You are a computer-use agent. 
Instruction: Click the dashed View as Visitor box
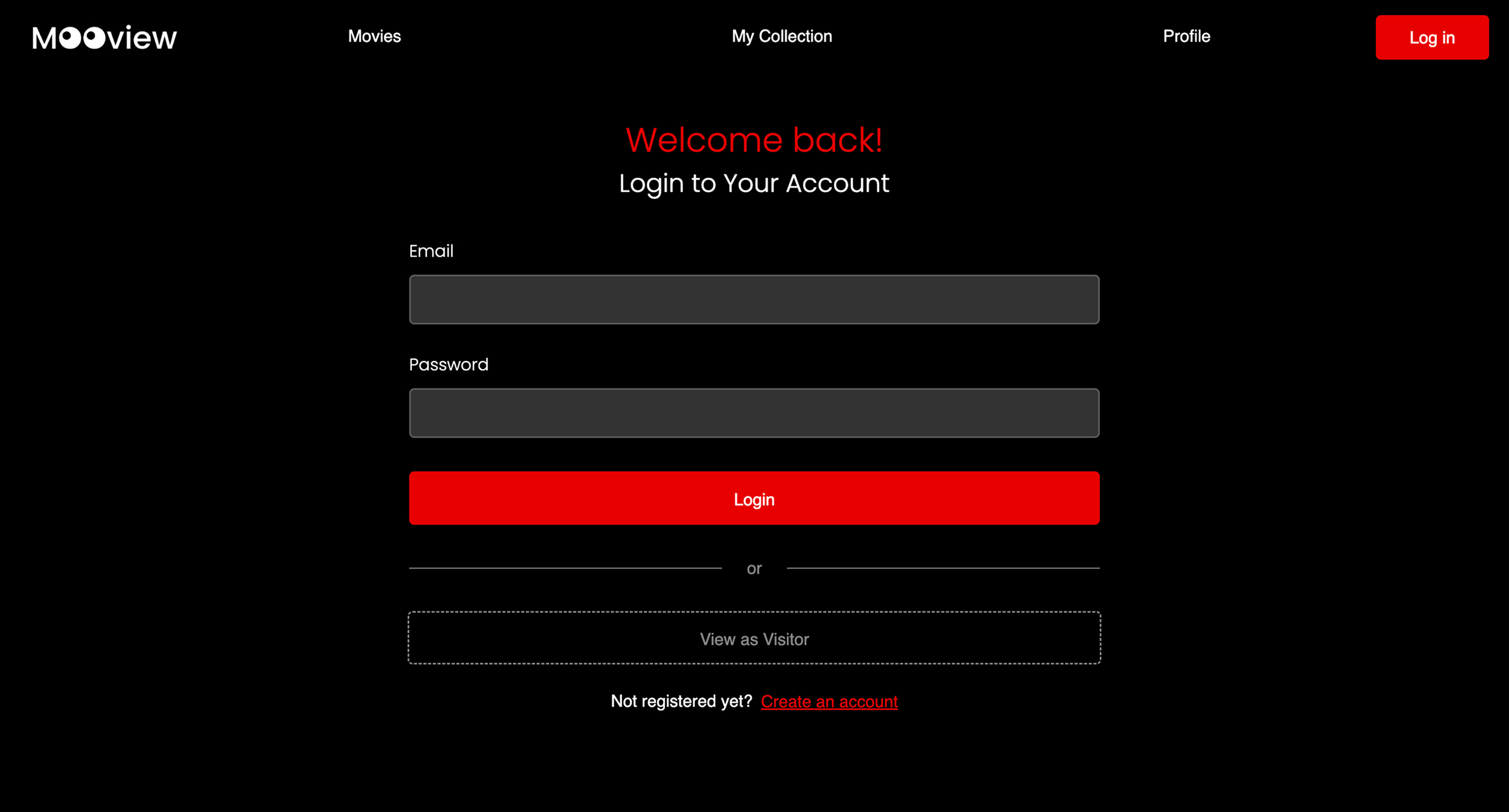coord(754,638)
